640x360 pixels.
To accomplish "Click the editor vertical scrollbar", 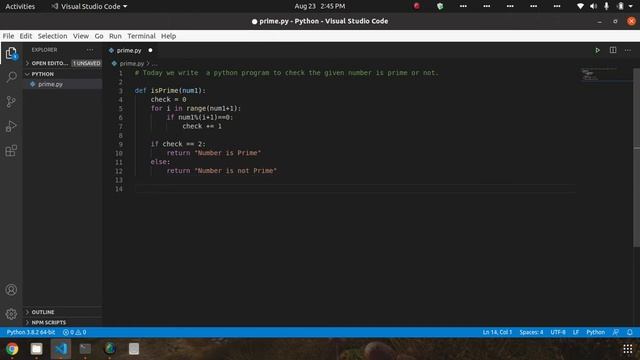I will (x=636, y=157).
